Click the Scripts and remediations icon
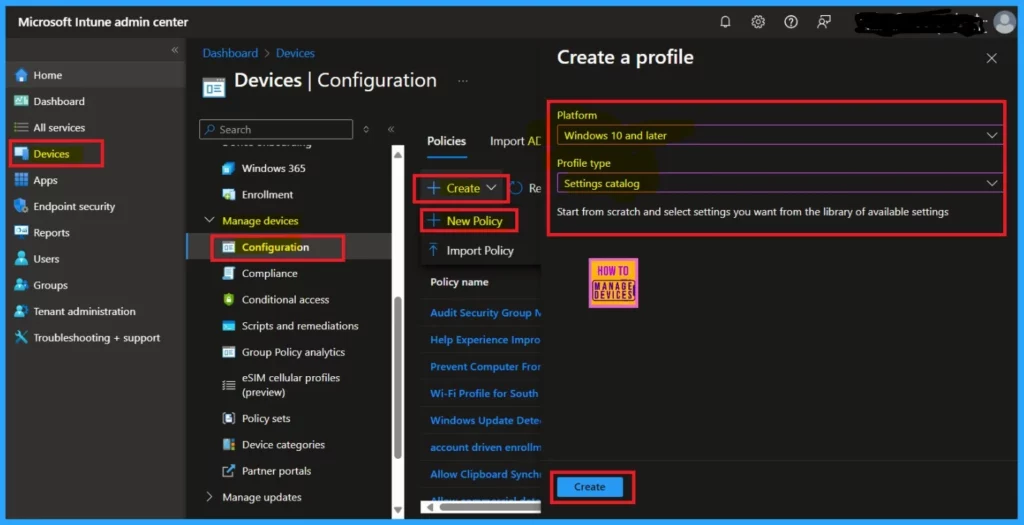 (229, 325)
